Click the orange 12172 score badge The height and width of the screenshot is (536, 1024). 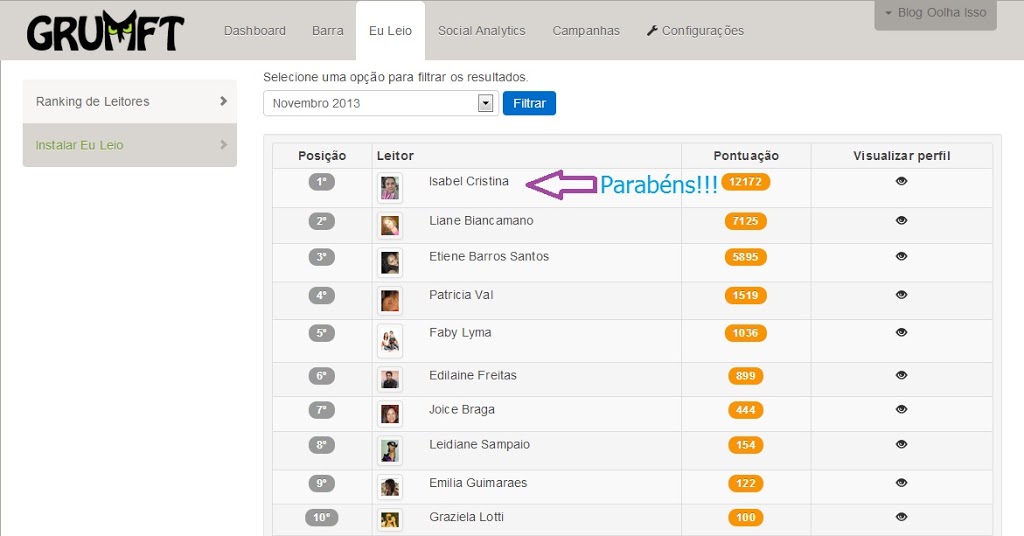(745, 181)
